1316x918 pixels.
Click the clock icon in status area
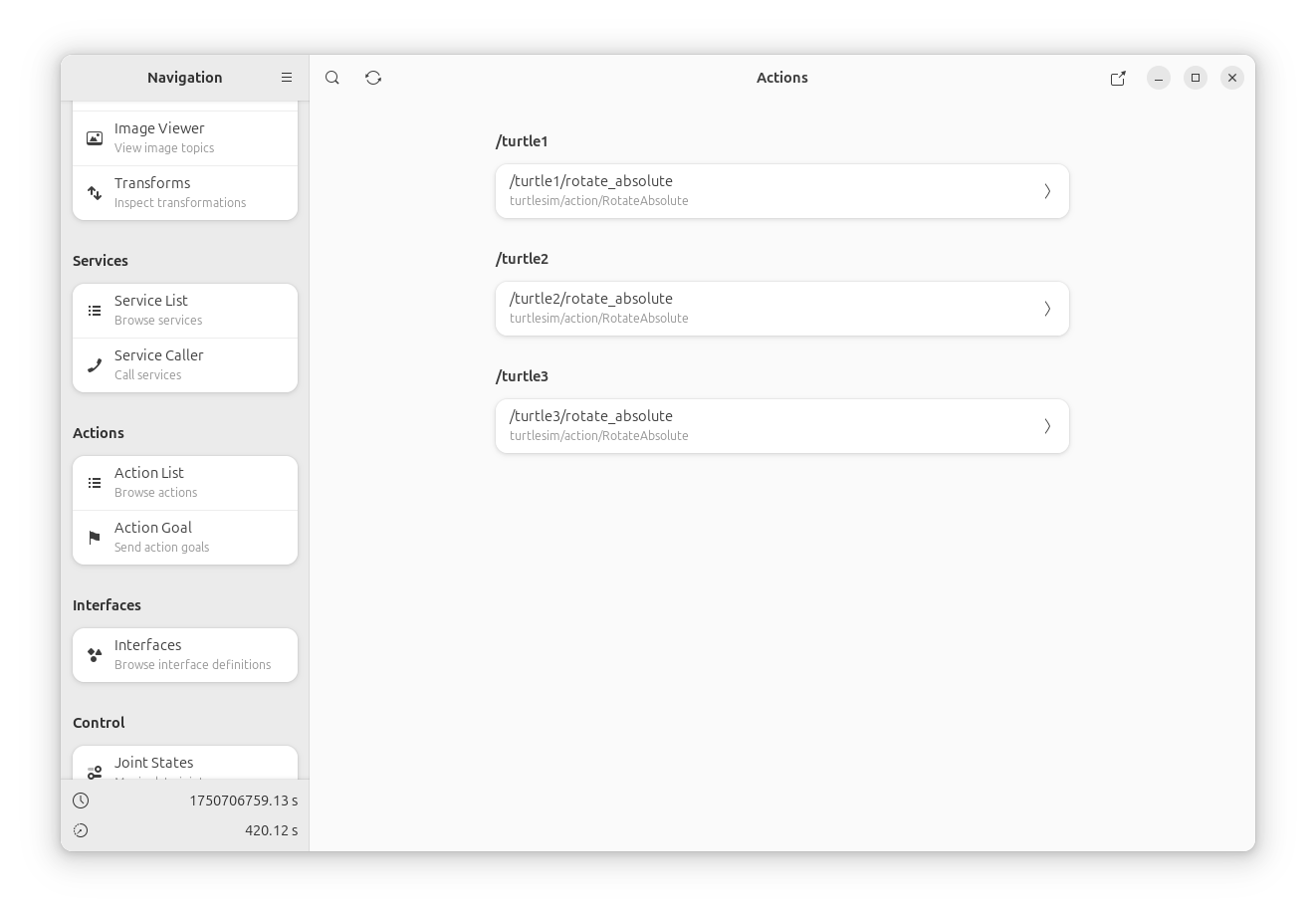(x=81, y=801)
